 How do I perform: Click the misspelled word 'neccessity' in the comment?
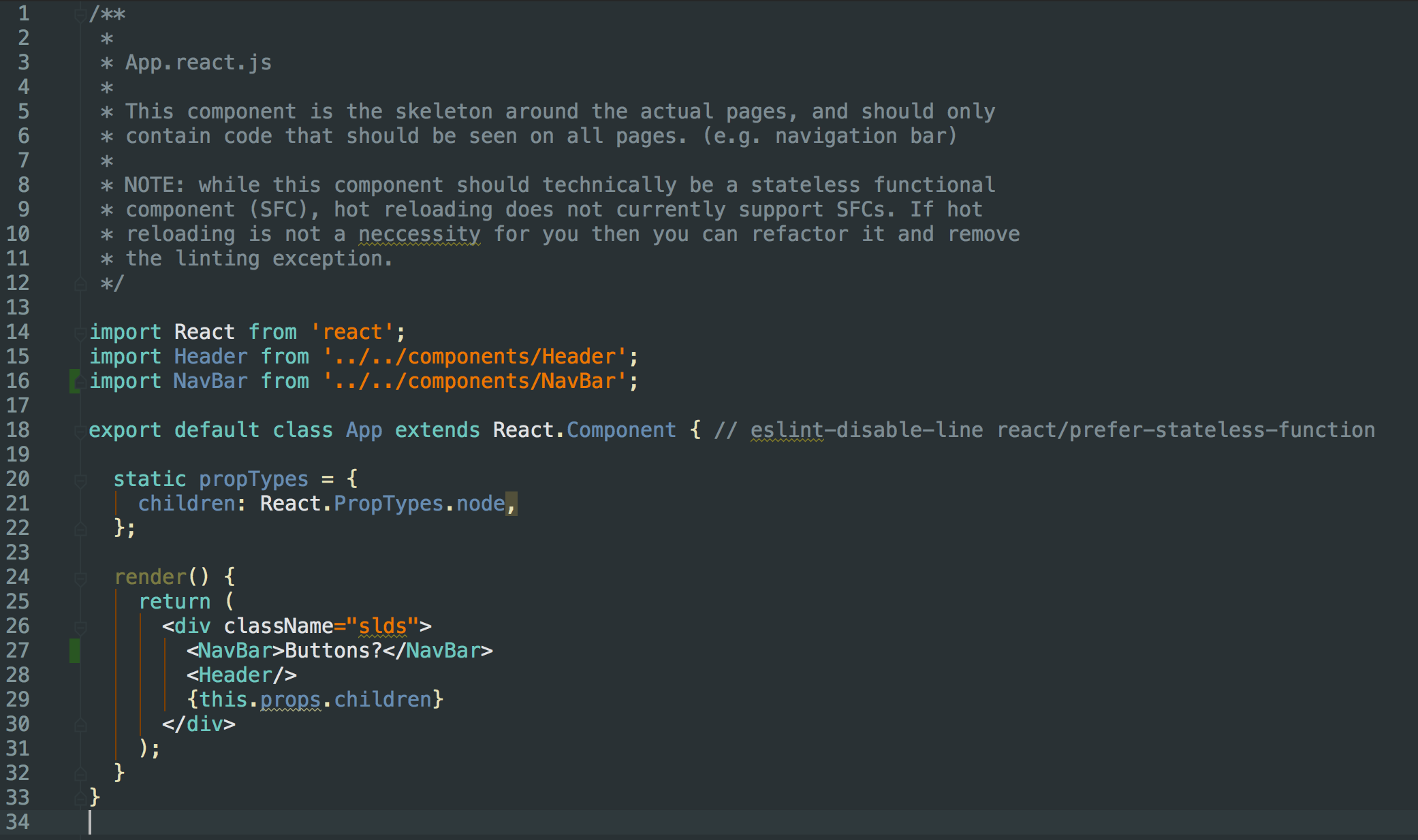click(x=419, y=234)
